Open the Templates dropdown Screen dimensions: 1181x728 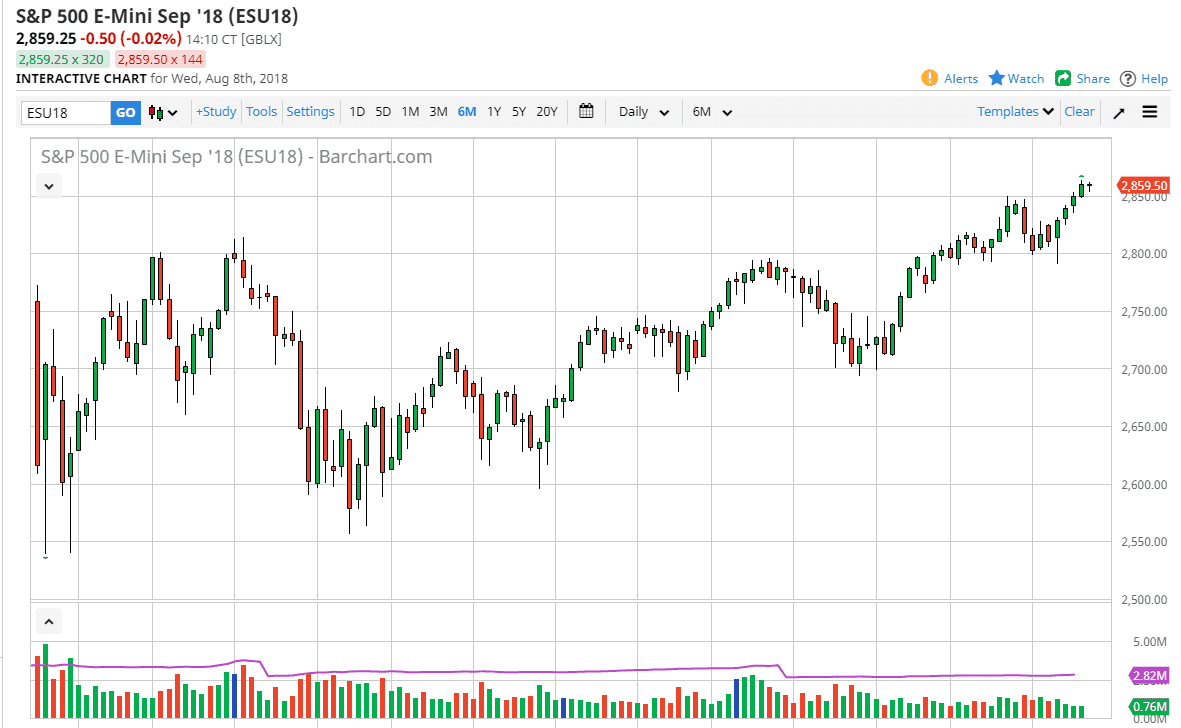point(1016,112)
